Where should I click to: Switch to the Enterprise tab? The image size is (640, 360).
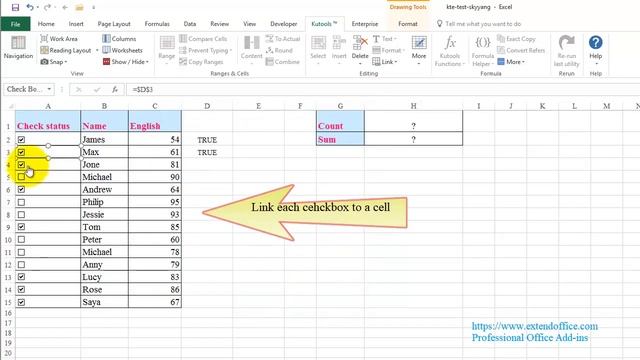[x=365, y=24]
